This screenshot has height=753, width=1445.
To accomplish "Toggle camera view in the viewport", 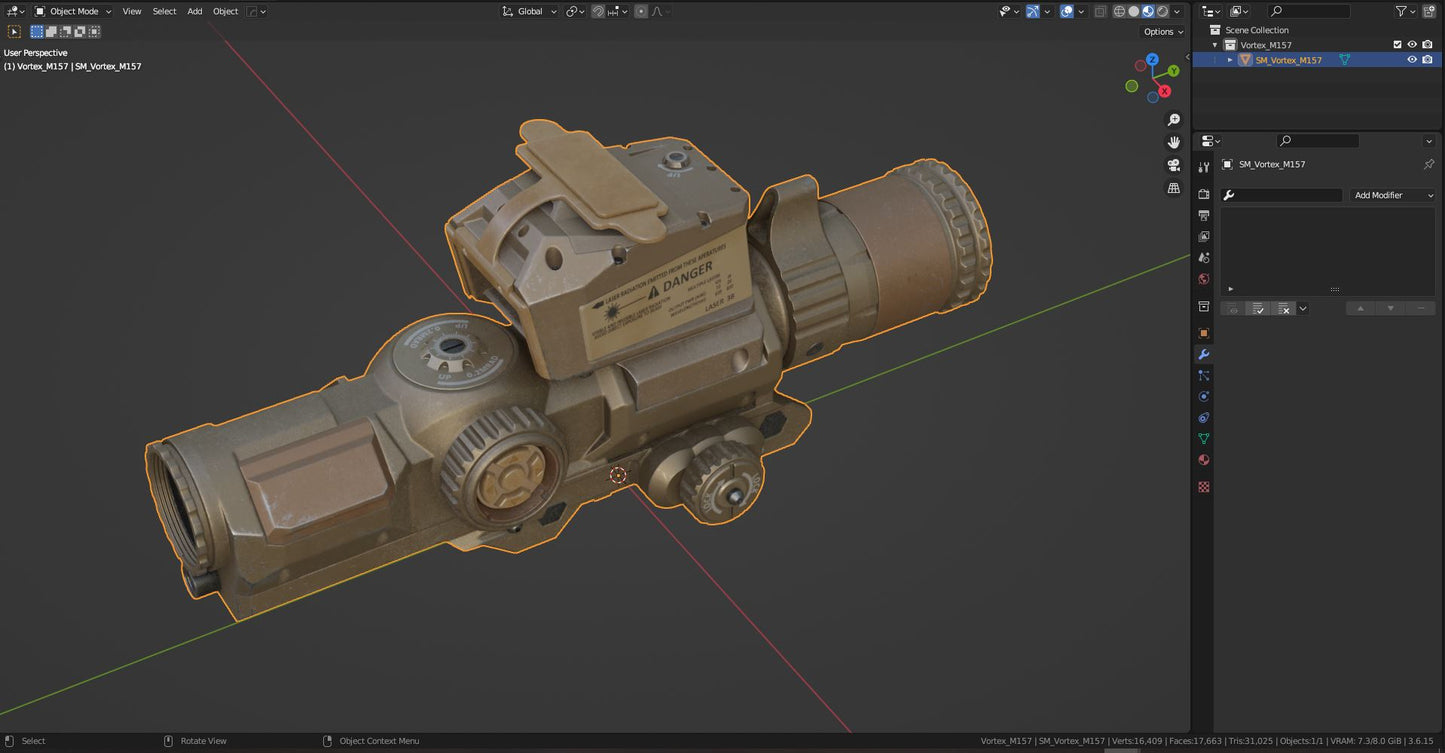I will [x=1174, y=165].
